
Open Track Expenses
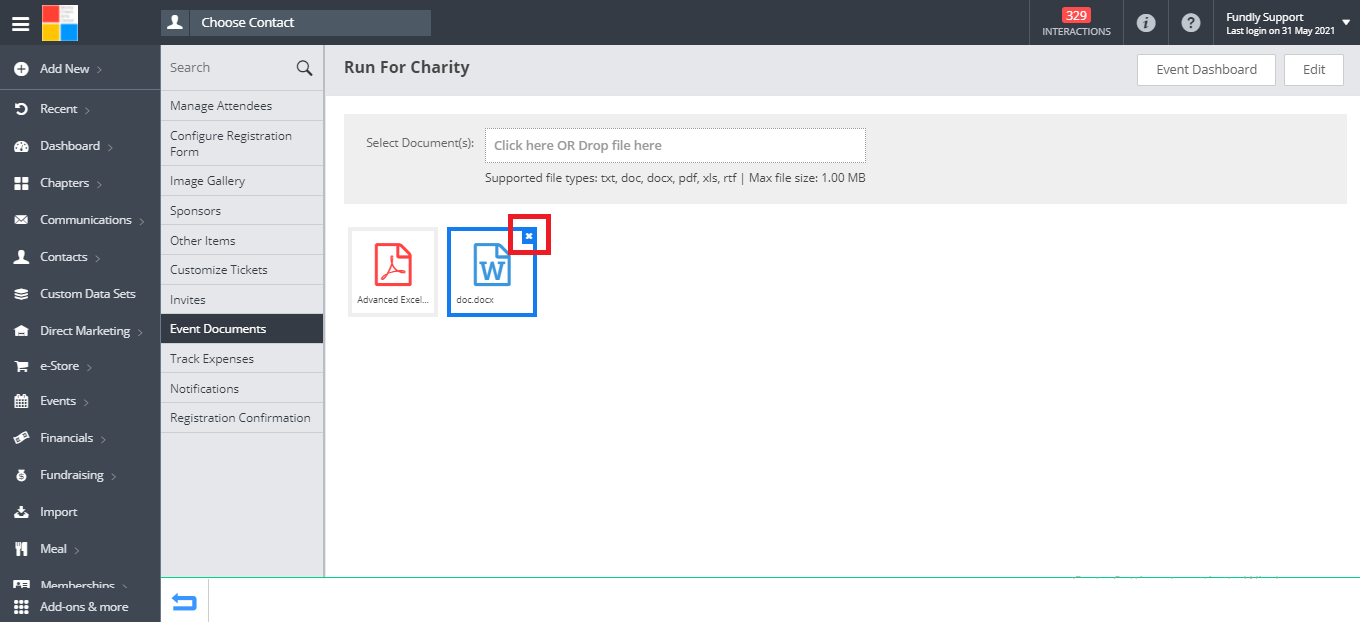(242, 359)
